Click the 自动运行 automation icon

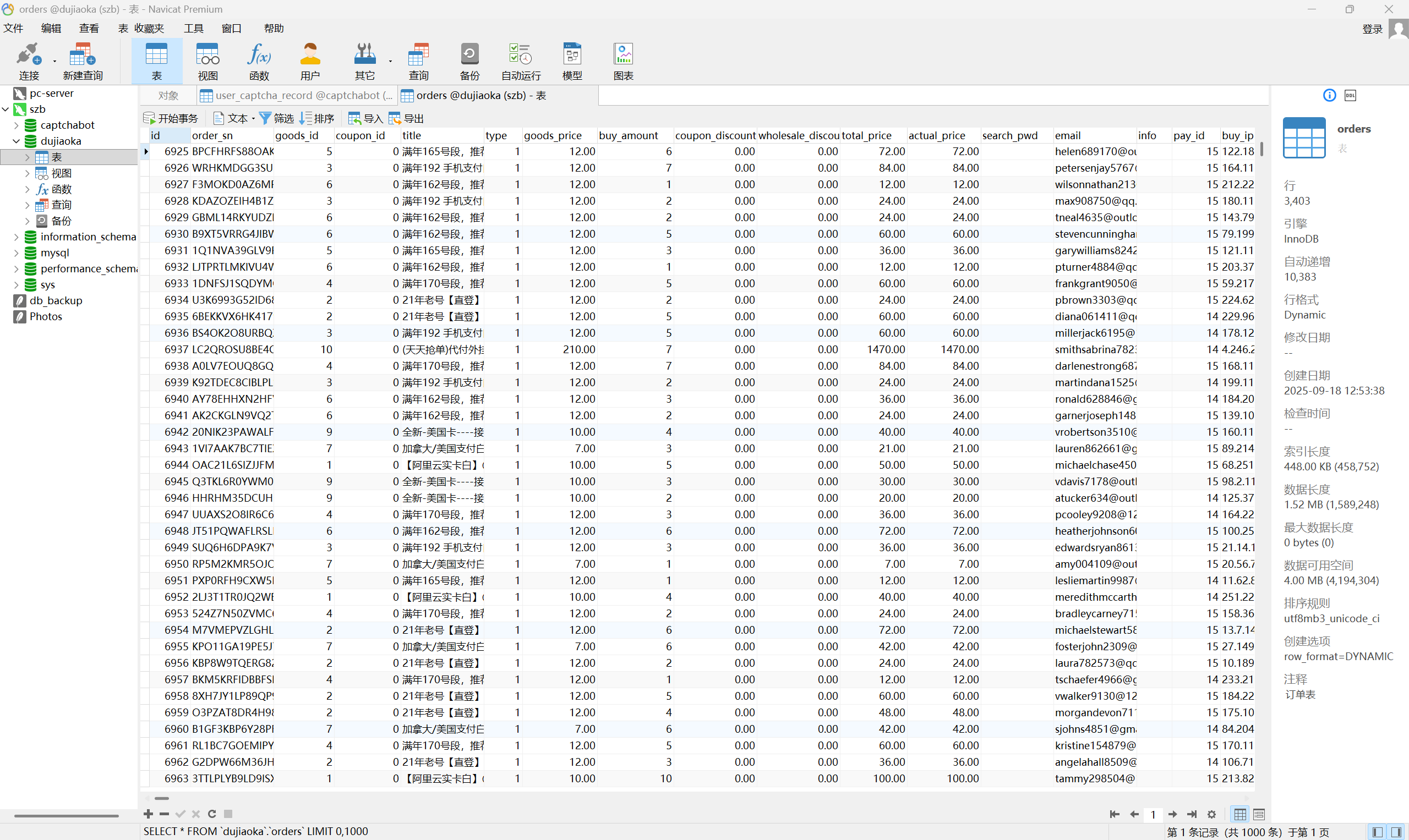pos(521,61)
